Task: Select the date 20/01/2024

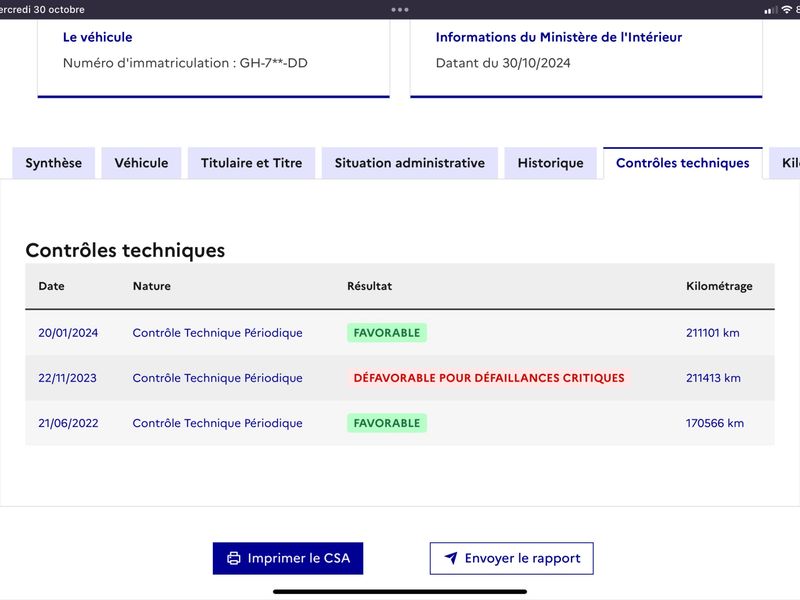Action: [68, 333]
